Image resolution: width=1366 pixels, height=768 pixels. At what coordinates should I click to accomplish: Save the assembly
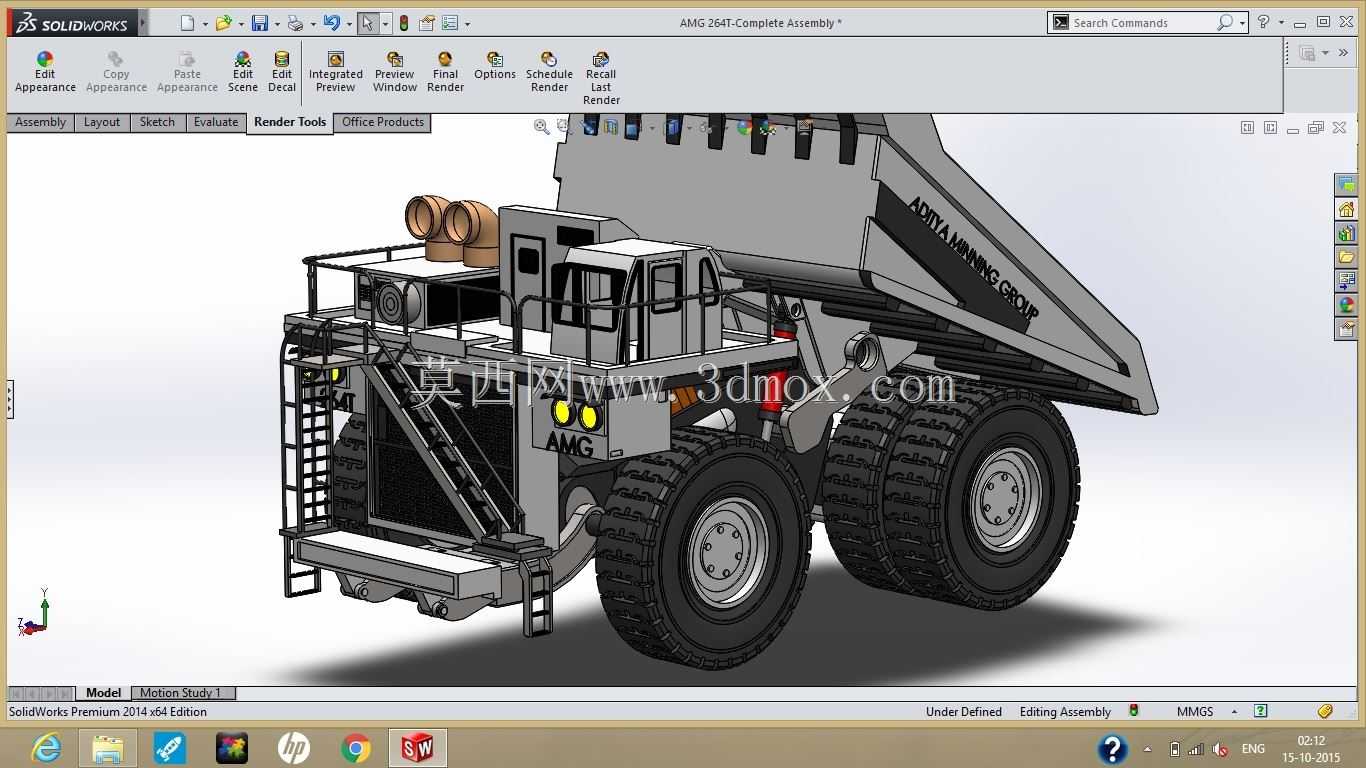259,23
